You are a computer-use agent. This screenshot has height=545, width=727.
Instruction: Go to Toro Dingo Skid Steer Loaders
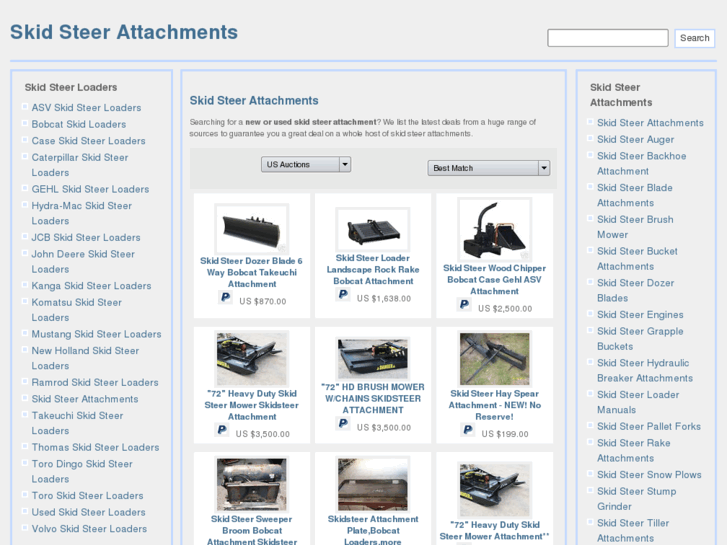coord(82,471)
